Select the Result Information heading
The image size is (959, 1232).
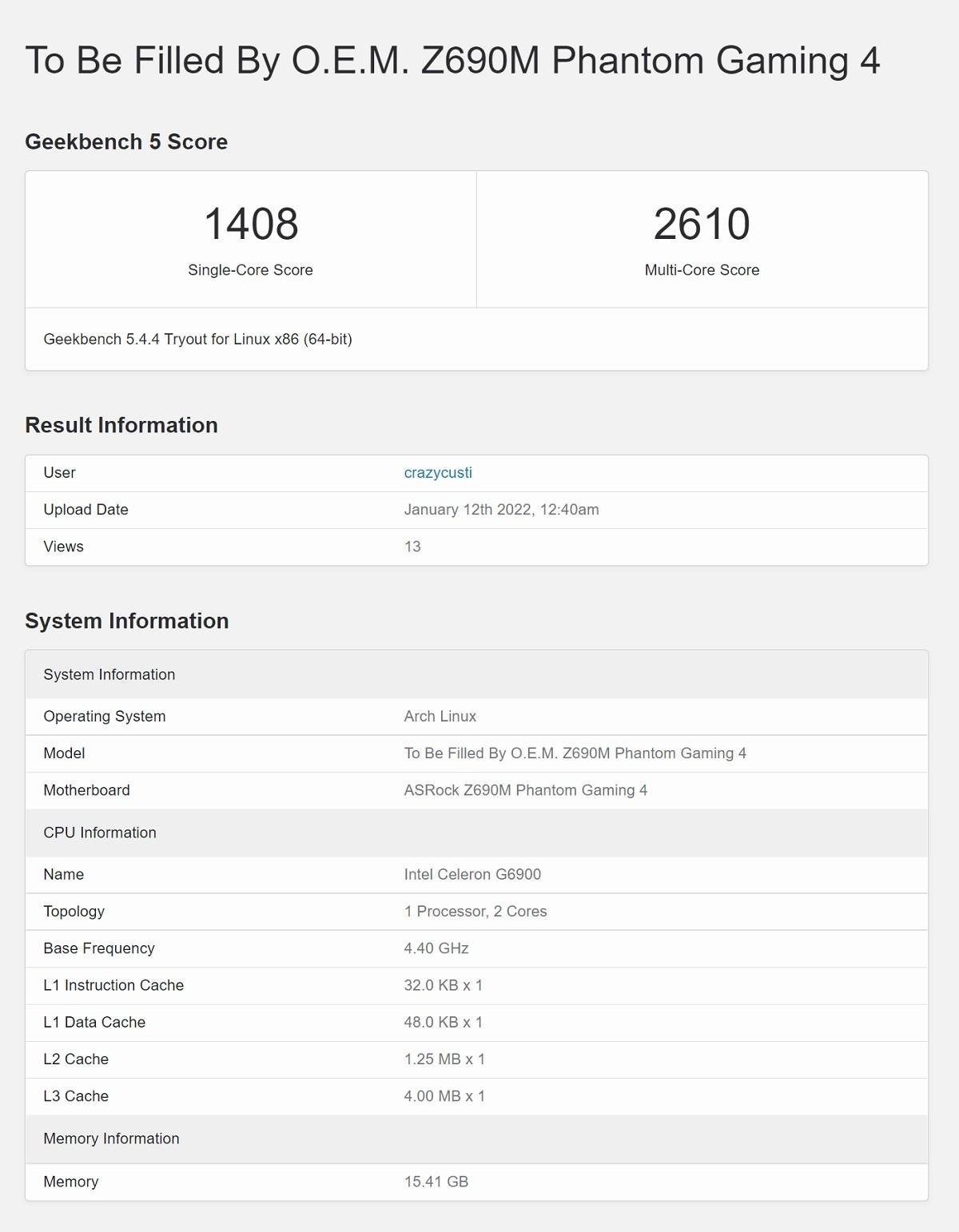coord(121,425)
